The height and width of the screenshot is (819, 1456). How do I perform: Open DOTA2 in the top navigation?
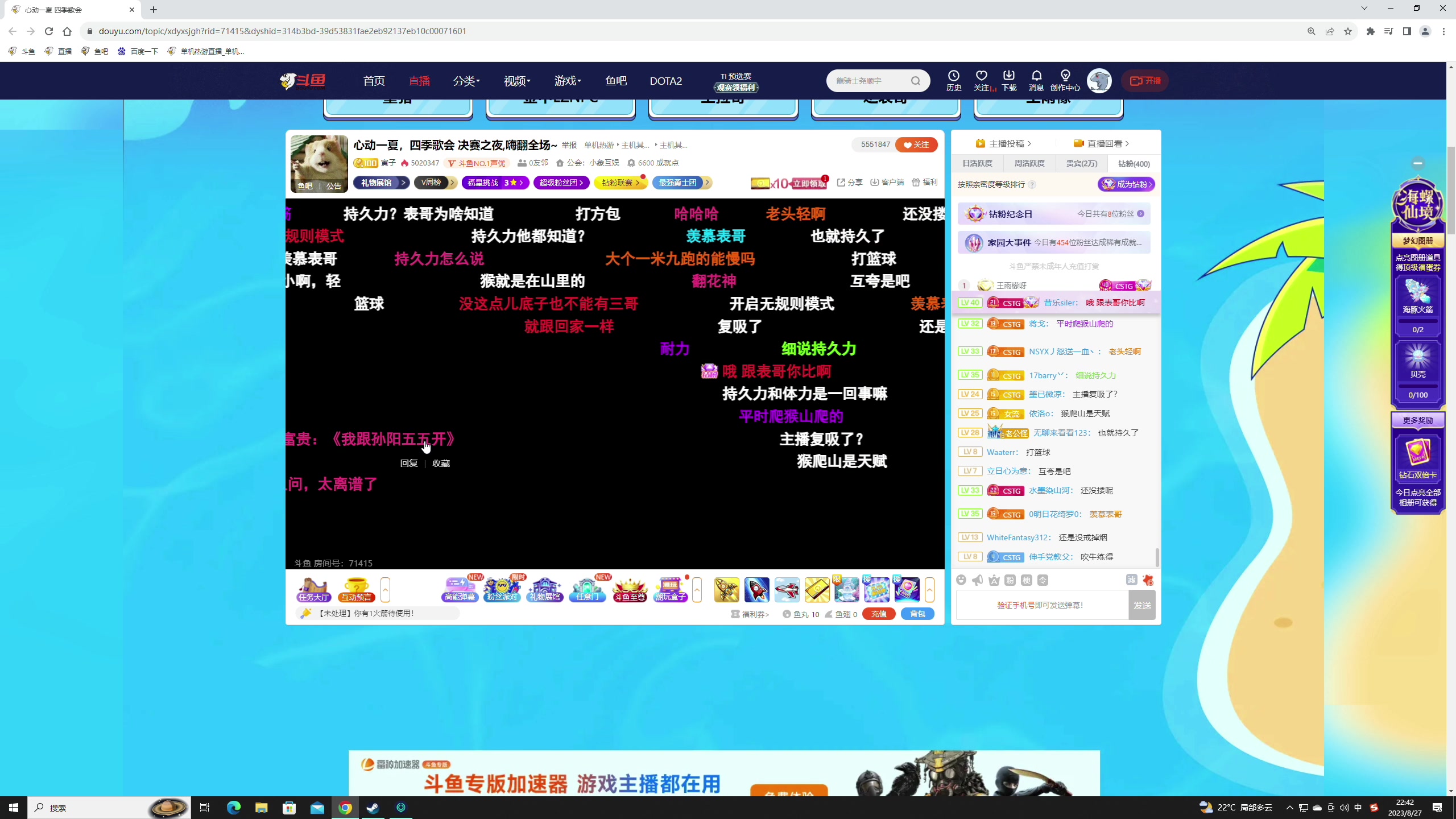[x=665, y=81]
